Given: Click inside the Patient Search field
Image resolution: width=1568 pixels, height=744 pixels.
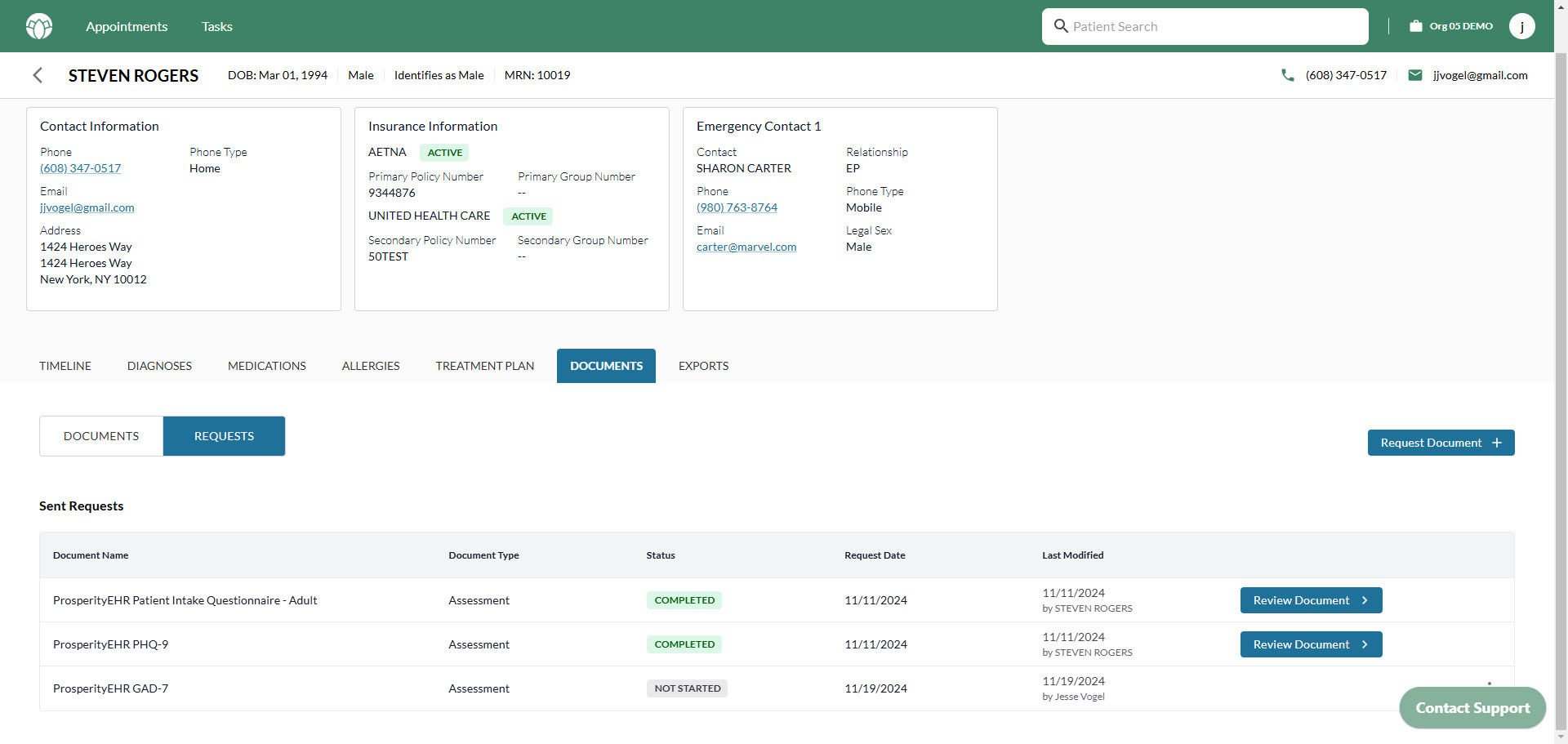Looking at the screenshot, I should [1205, 26].
